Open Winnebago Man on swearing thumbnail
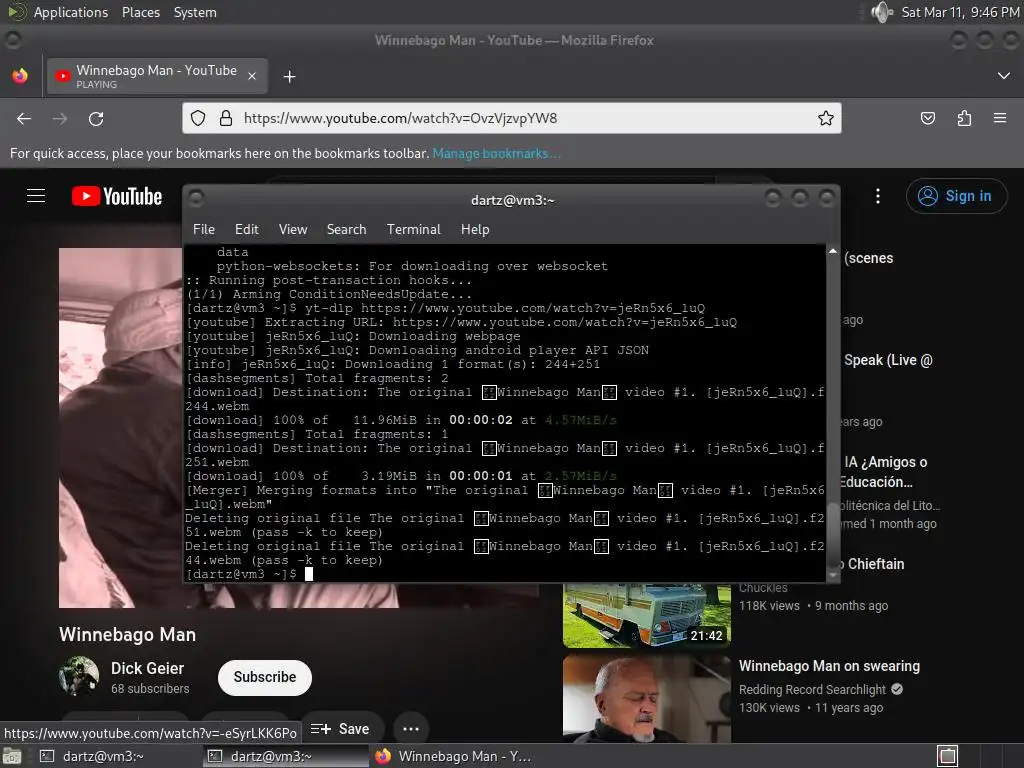1024x768 pixels. click(647, 699)
